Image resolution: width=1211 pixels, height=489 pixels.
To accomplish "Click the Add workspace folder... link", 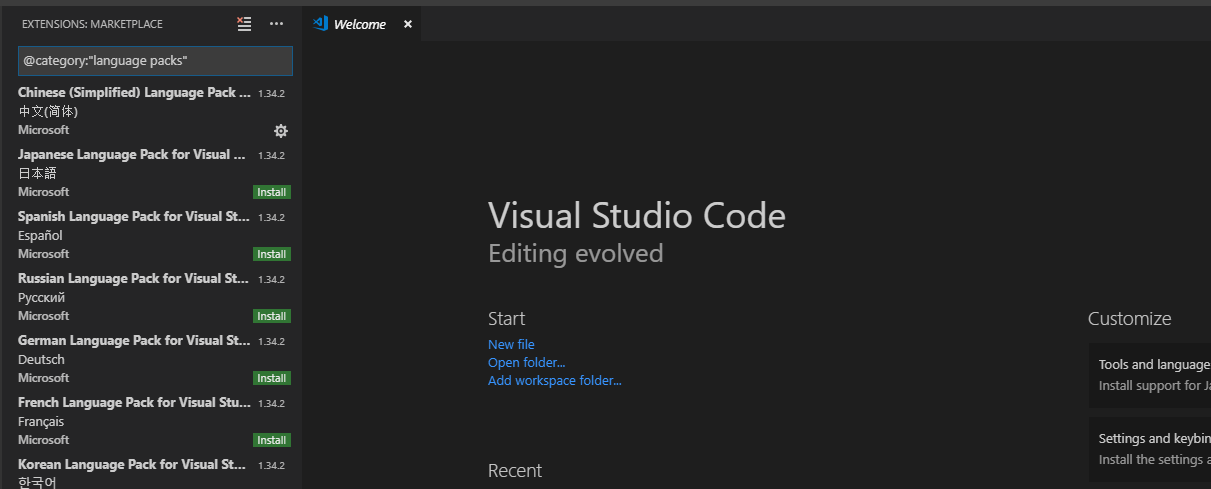I will point(555,381).
